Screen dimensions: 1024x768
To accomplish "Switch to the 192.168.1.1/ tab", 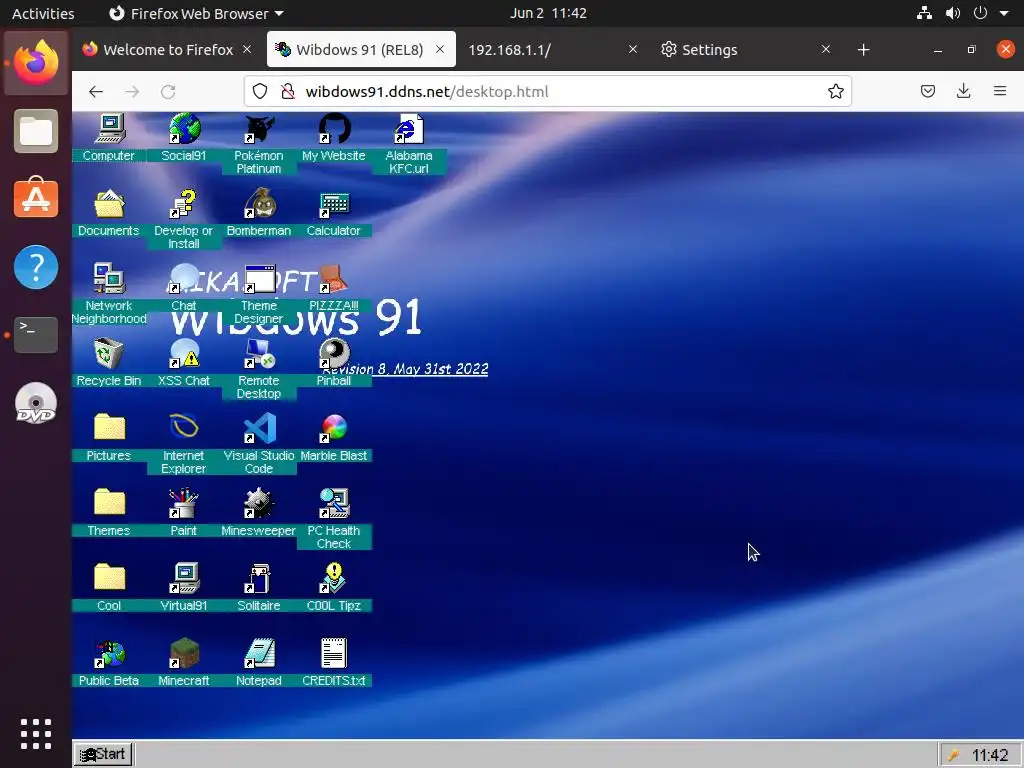I will 552,50.
